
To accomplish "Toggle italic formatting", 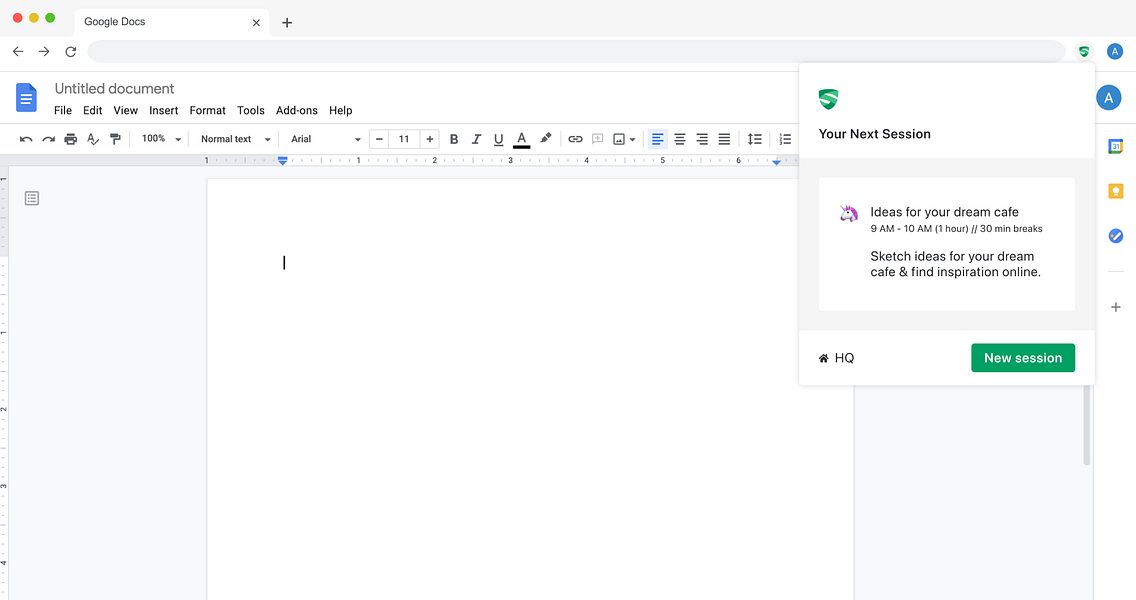I will [476, 139].
